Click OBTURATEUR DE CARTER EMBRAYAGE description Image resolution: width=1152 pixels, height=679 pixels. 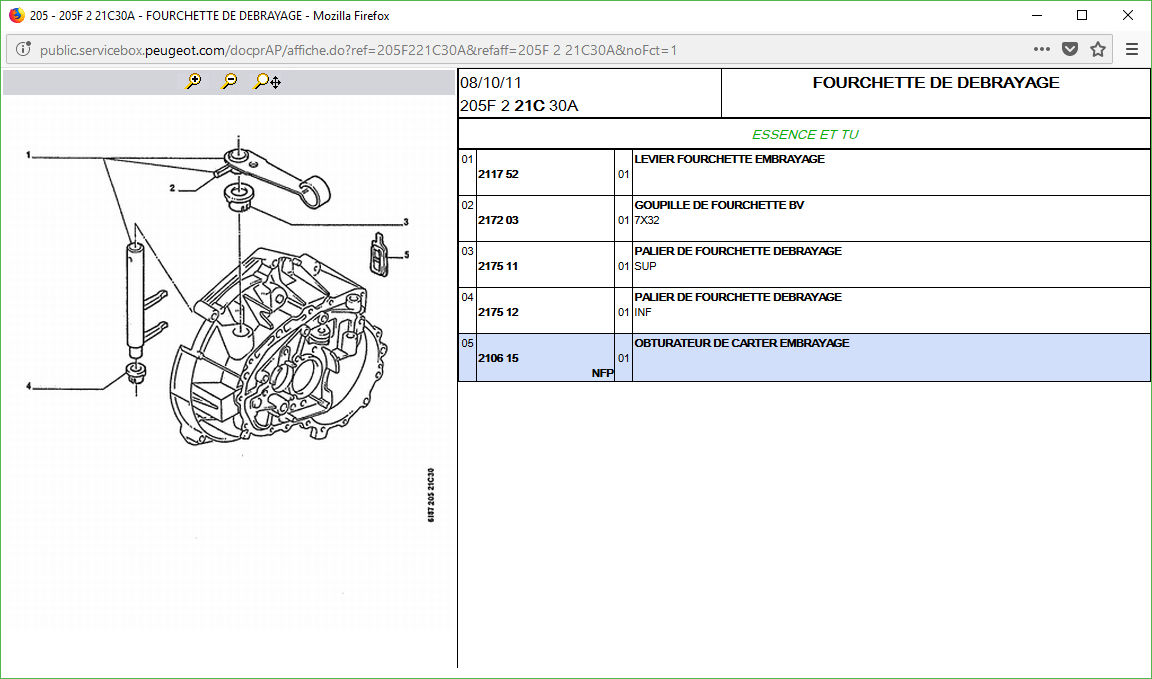742,343
